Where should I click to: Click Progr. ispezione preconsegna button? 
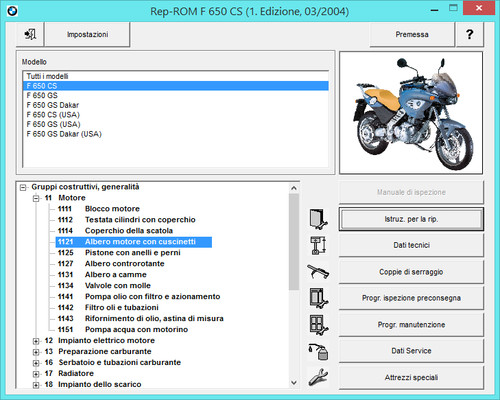tap(411, 298)
